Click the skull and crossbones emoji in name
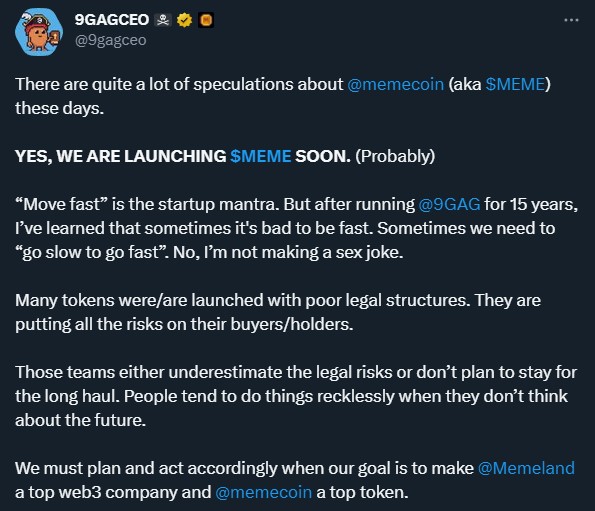Image resolution: width=595 pixels, height=511 pixels. pos(163,20)
